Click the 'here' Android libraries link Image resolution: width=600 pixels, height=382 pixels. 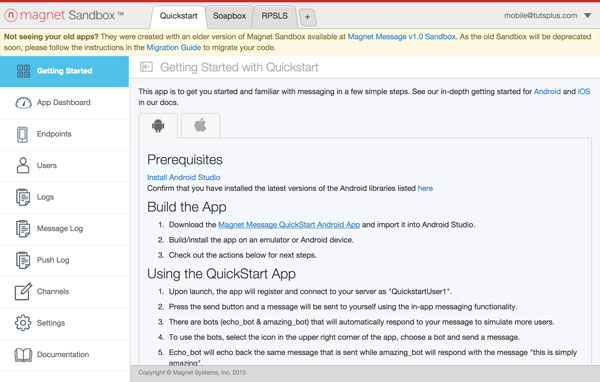point(425,188)
